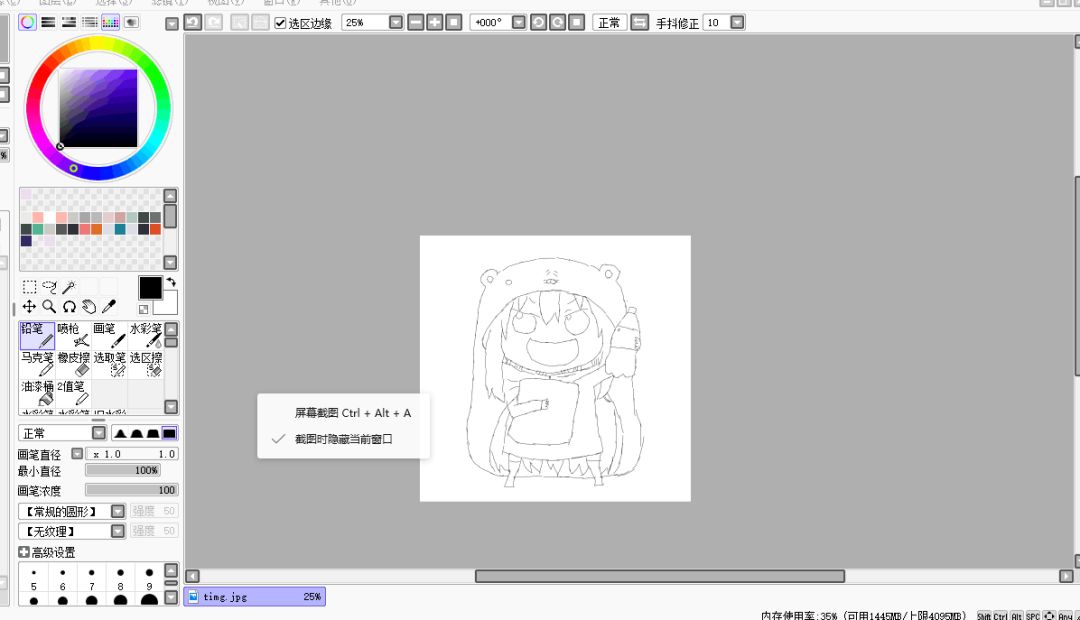Select the rotate view tool
Viewport: 1080px width, 620px height.
coord(69,307)
